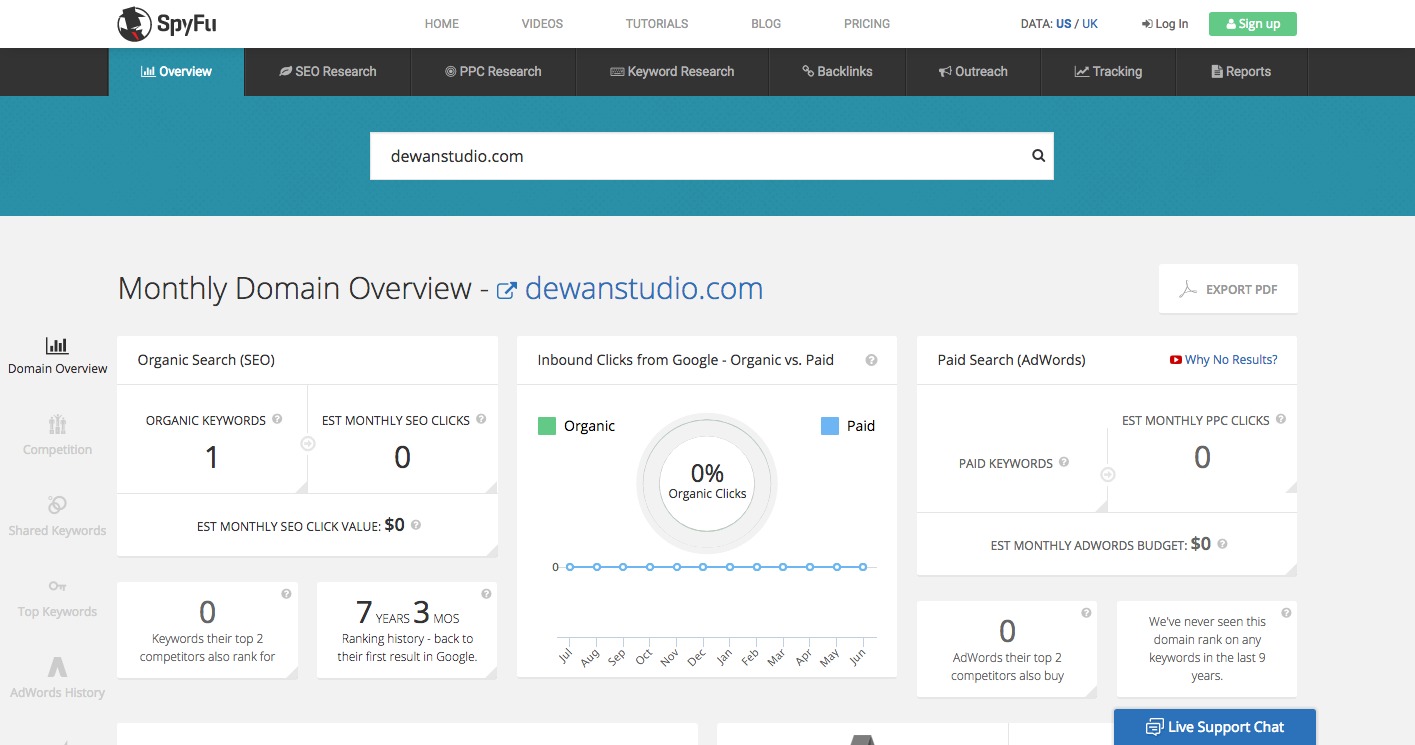Click help icon on AdWords competitors card
Image resolution: width=1415 pixels, height=745 pixels.
(x=1086, y=613)
